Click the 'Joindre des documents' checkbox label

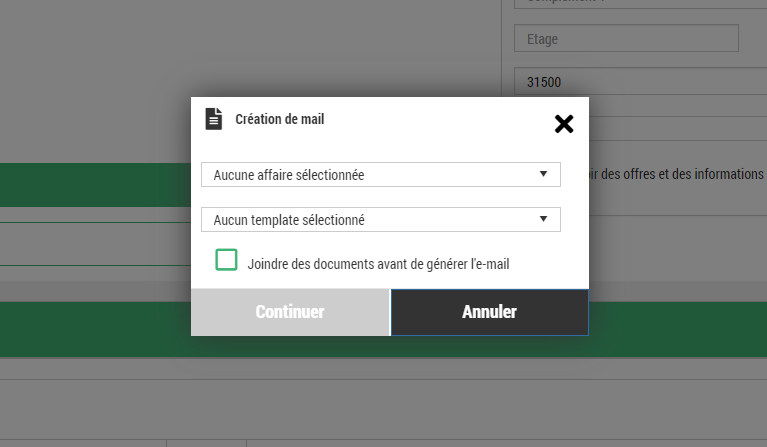point(379,264)
